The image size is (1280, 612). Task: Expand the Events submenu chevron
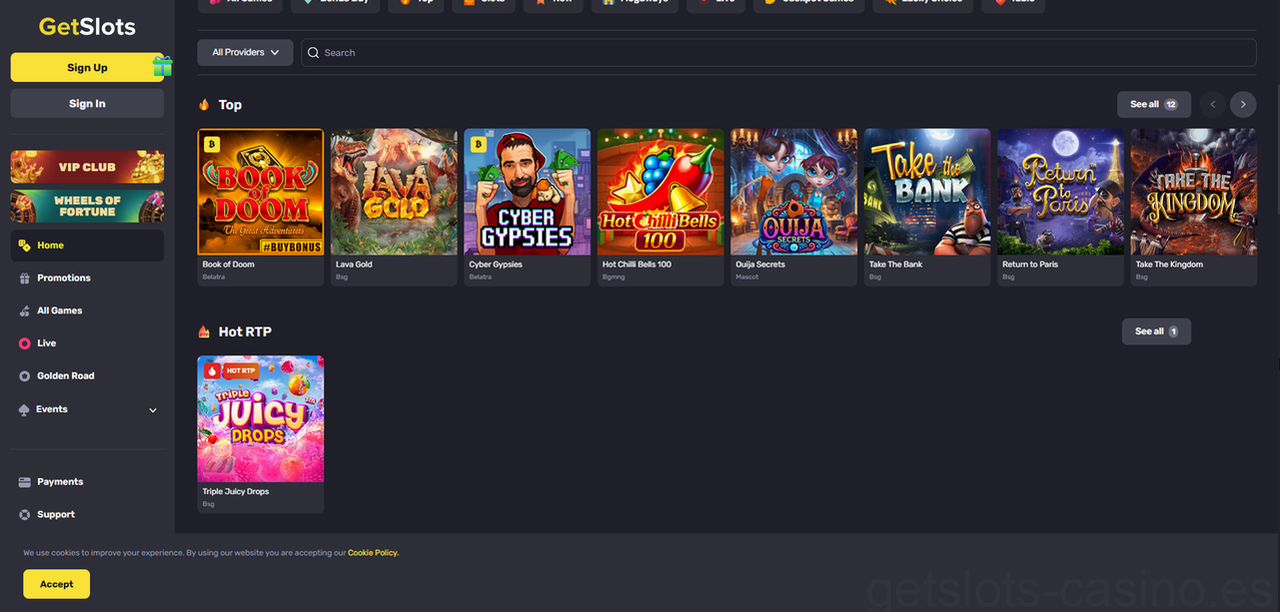(153, 410)
